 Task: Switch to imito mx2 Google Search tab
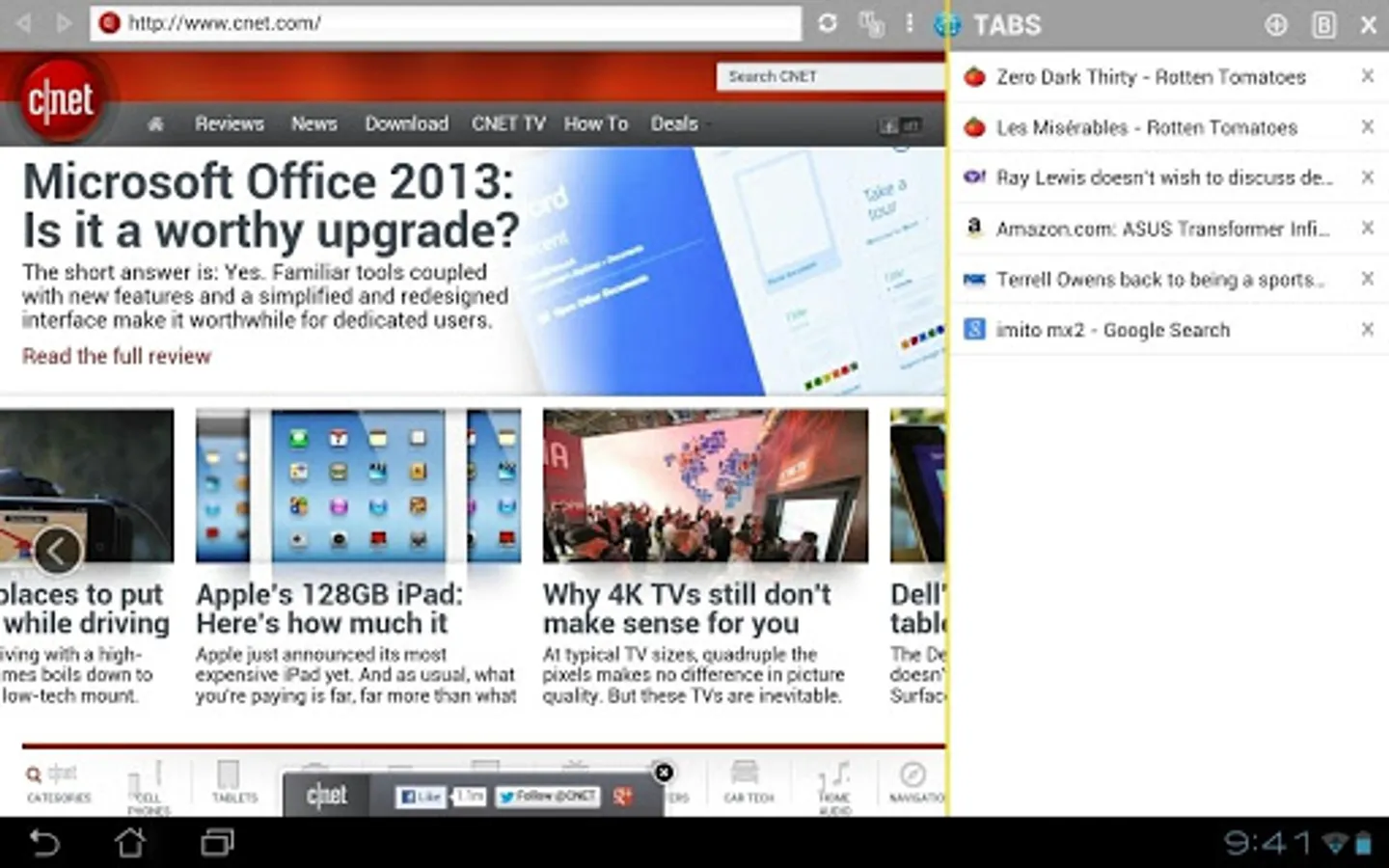(1112, 330)
